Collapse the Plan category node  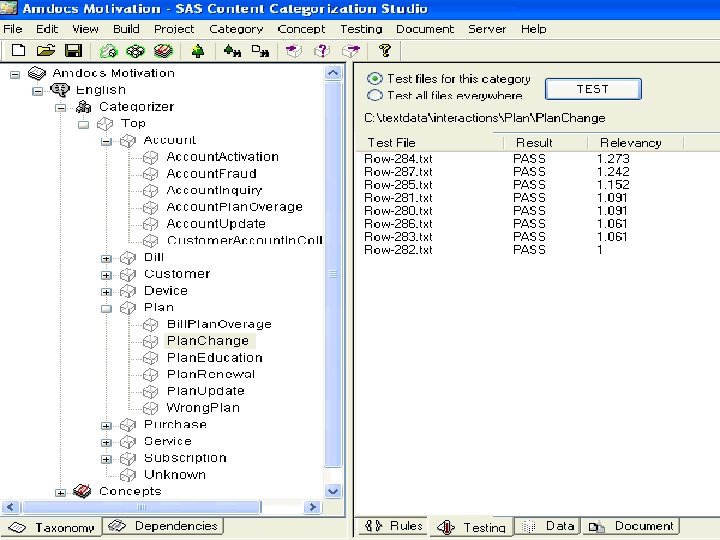tap(106, 309)
